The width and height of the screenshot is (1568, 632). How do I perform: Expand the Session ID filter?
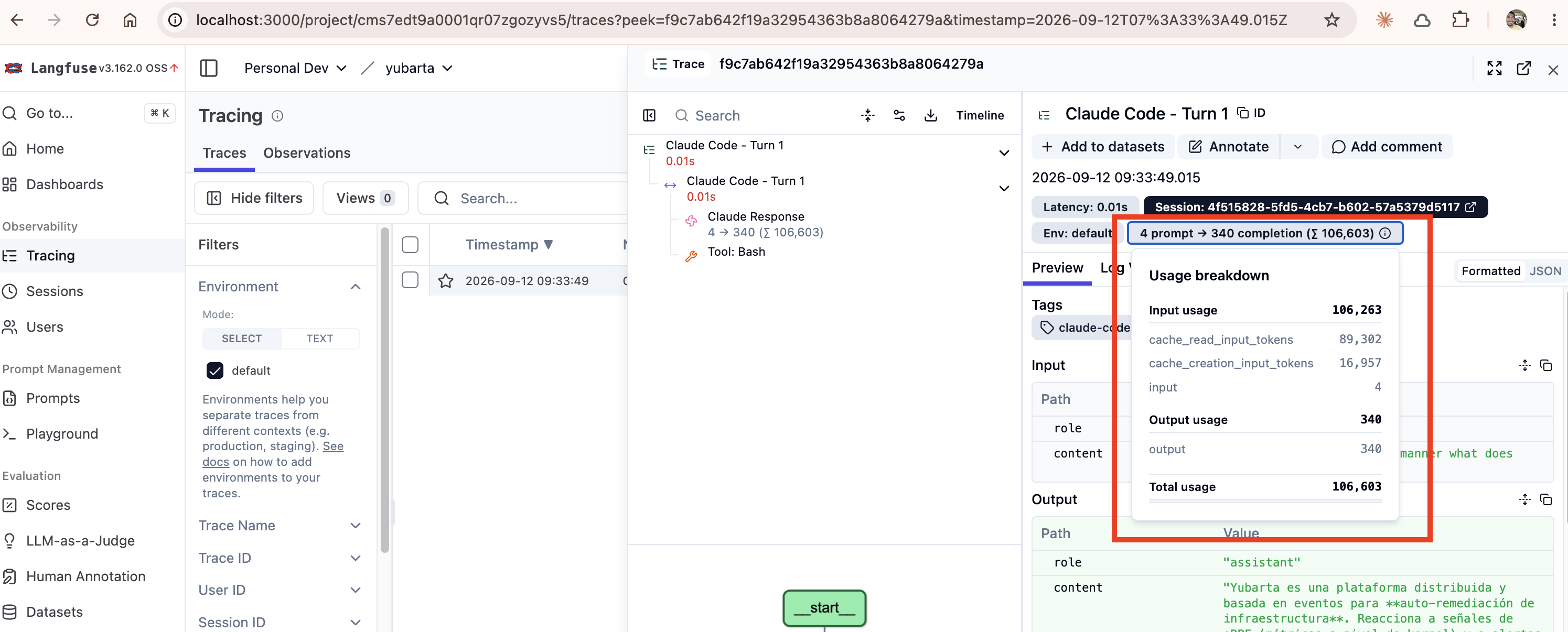pyautogui.click(x=356, y=622)
